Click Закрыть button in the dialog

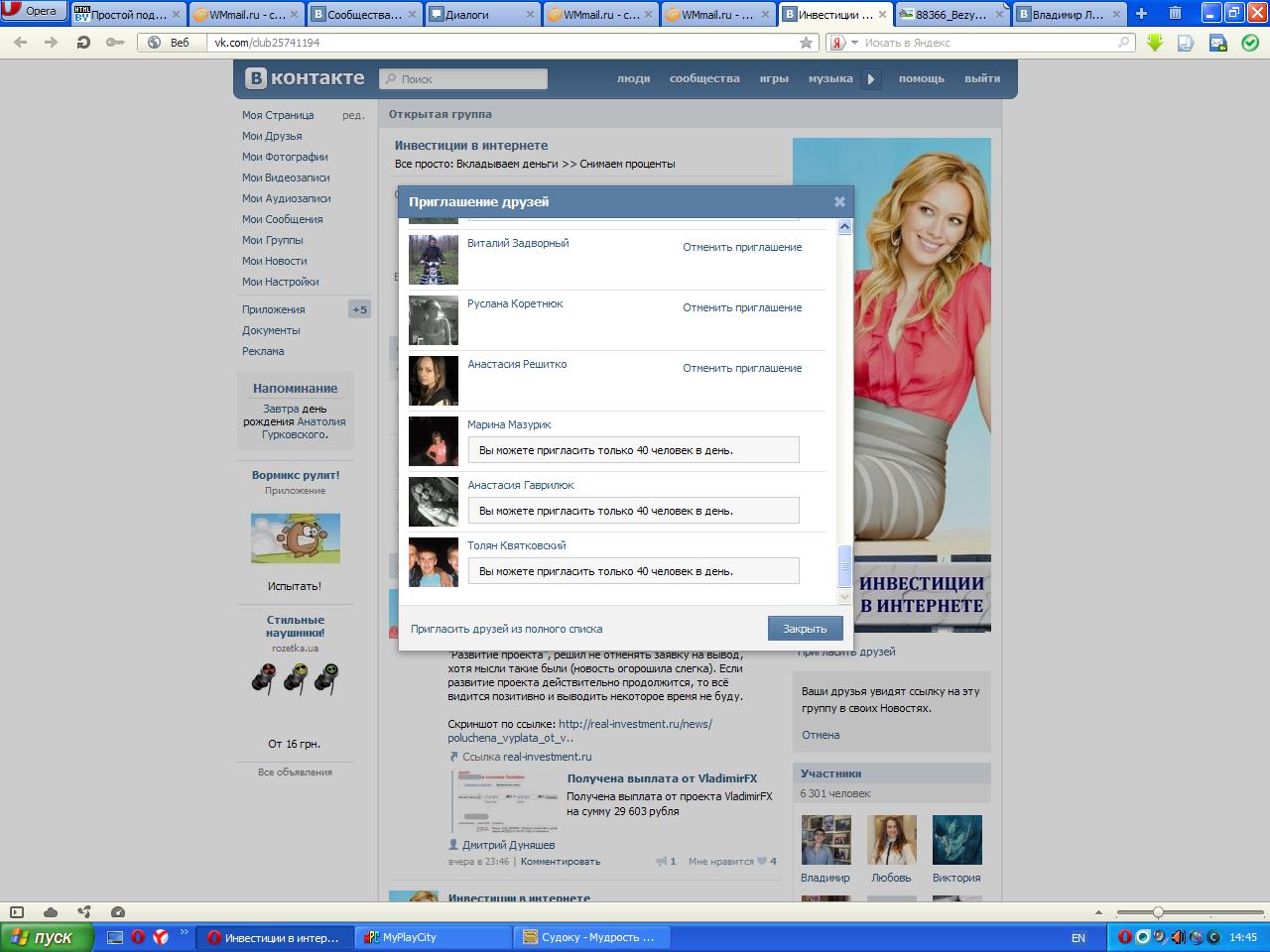pyautogui.click(x=805, y=629)
